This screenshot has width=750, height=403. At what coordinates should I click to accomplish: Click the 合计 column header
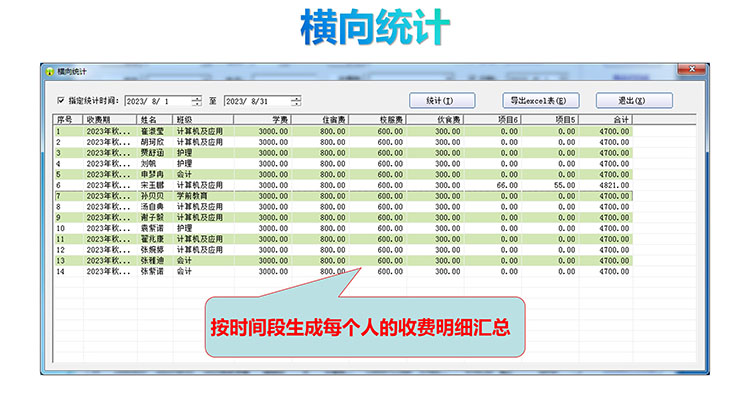coord(606,120)
